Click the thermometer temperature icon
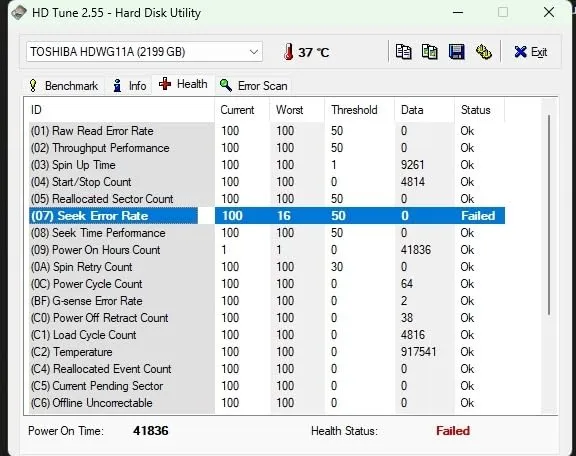This screenshot has height=456, width=576. tap(289, 52)
